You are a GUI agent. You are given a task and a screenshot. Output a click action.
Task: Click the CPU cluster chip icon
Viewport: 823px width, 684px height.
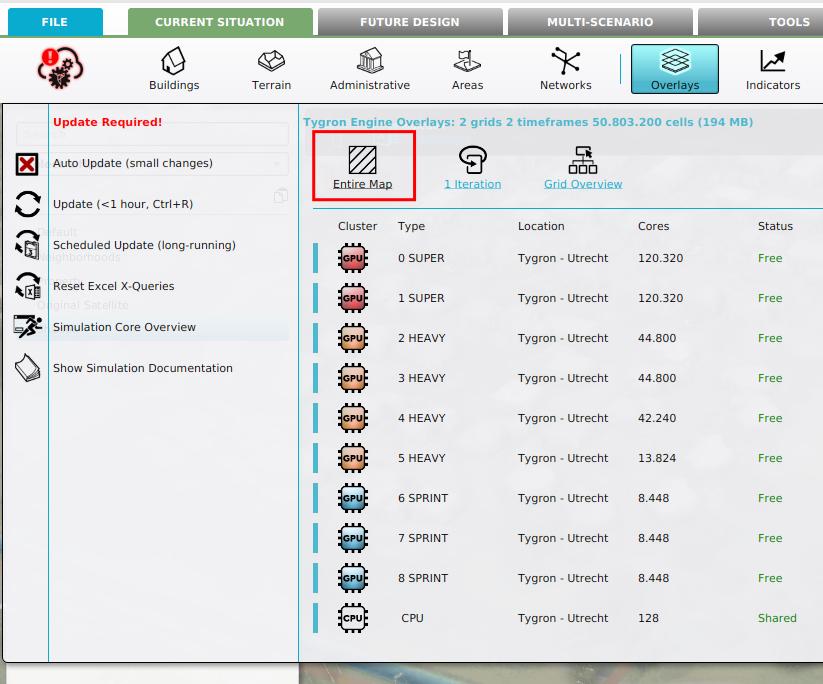351,618
